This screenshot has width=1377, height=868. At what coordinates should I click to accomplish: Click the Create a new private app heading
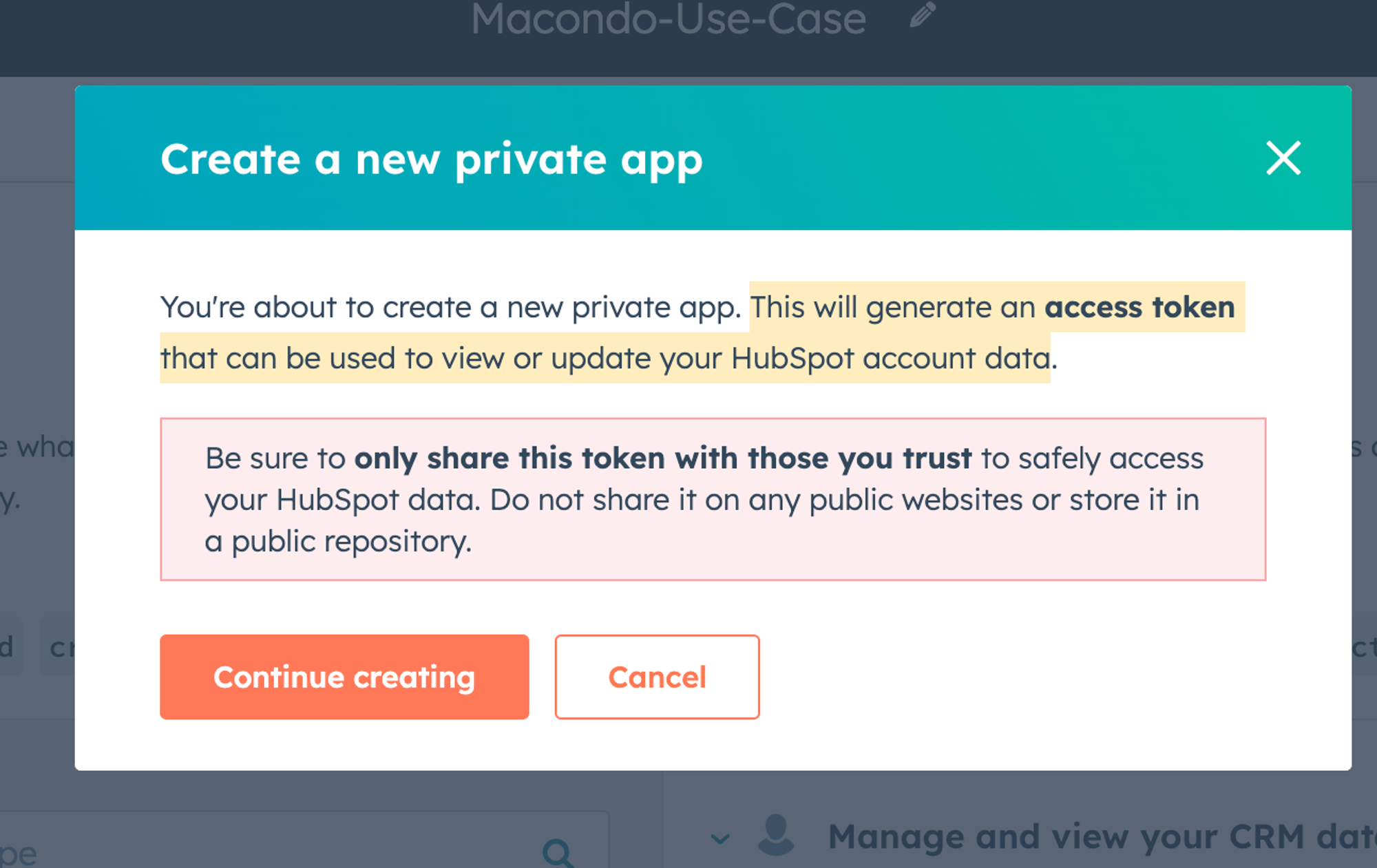click(431, 160)
